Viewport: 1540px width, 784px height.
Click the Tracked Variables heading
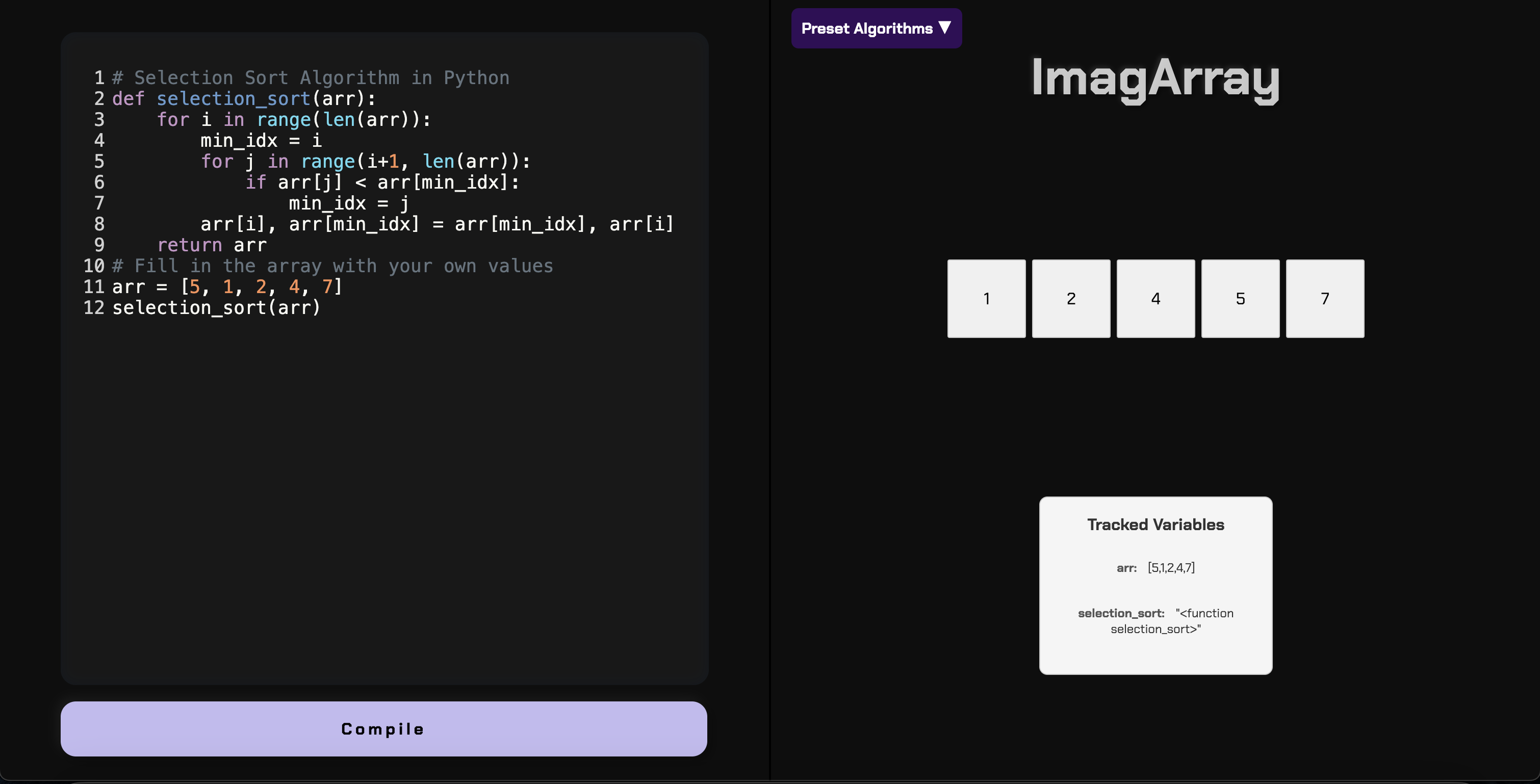pyautogui.click(x=1155, y=524)
